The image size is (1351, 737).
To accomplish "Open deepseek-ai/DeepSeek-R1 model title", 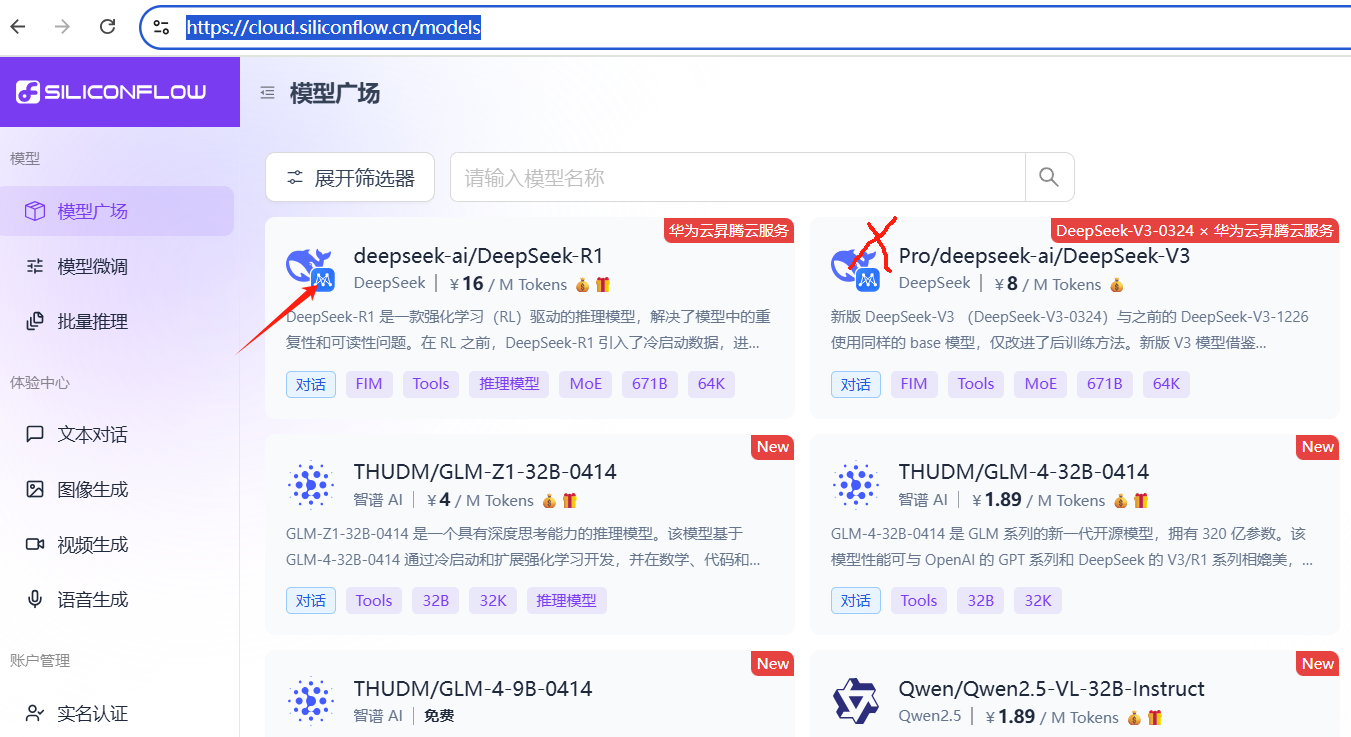I will [478, 255].
